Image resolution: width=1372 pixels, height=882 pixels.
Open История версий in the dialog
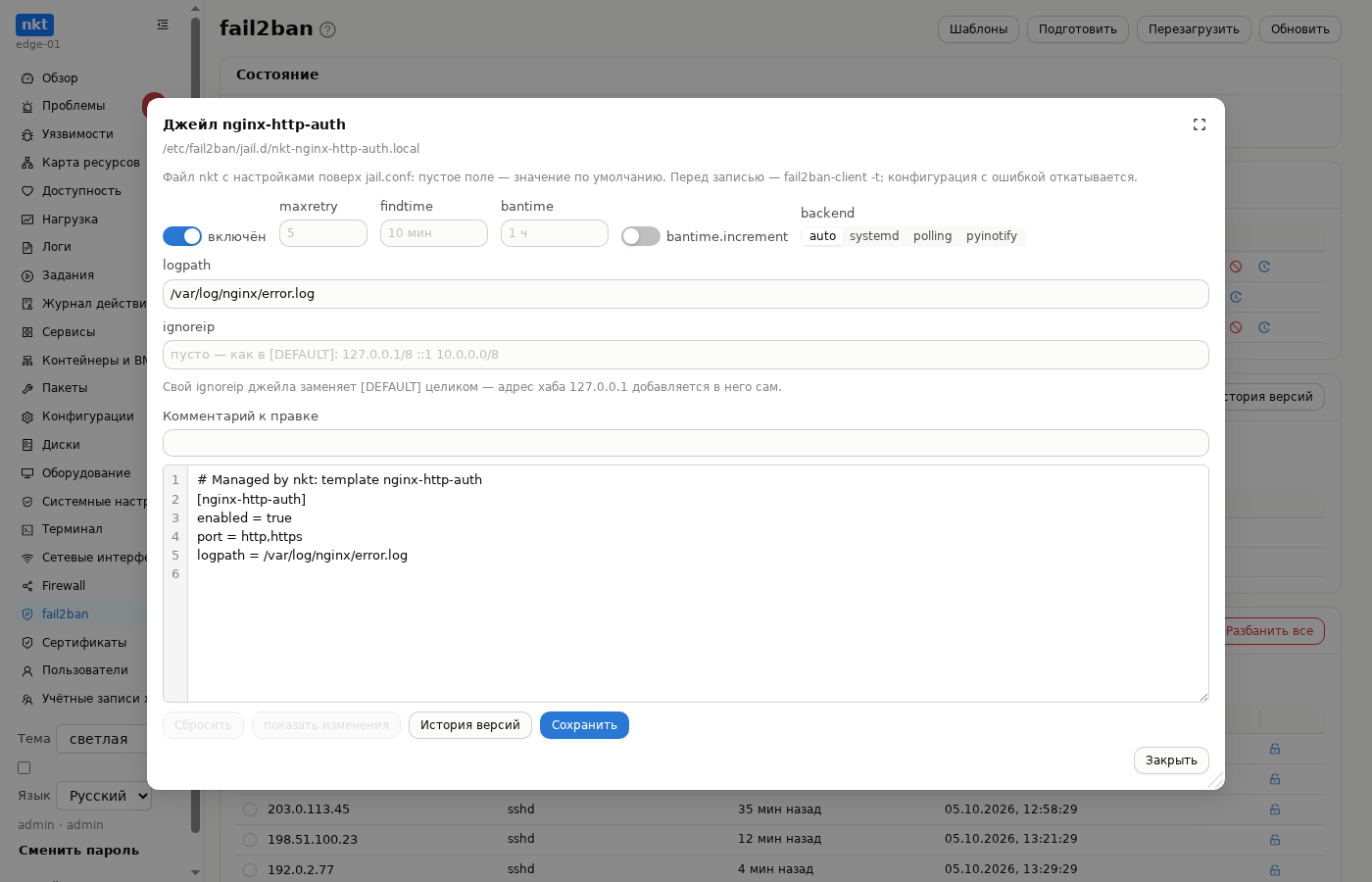point(470,725)
